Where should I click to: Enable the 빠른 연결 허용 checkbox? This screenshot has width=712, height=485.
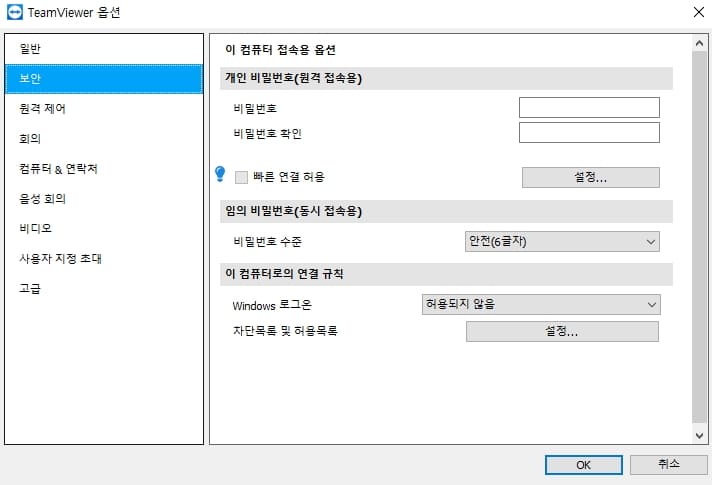coord(241,177)
